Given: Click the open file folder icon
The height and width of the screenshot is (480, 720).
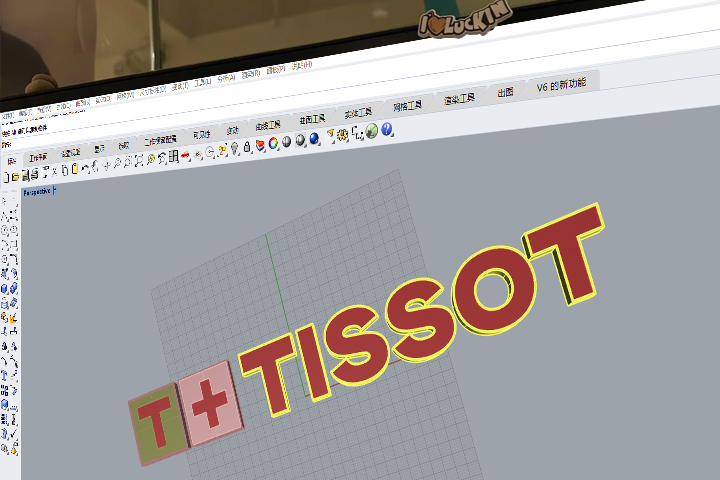Looking at the screenshot, I should coord(14,176).
